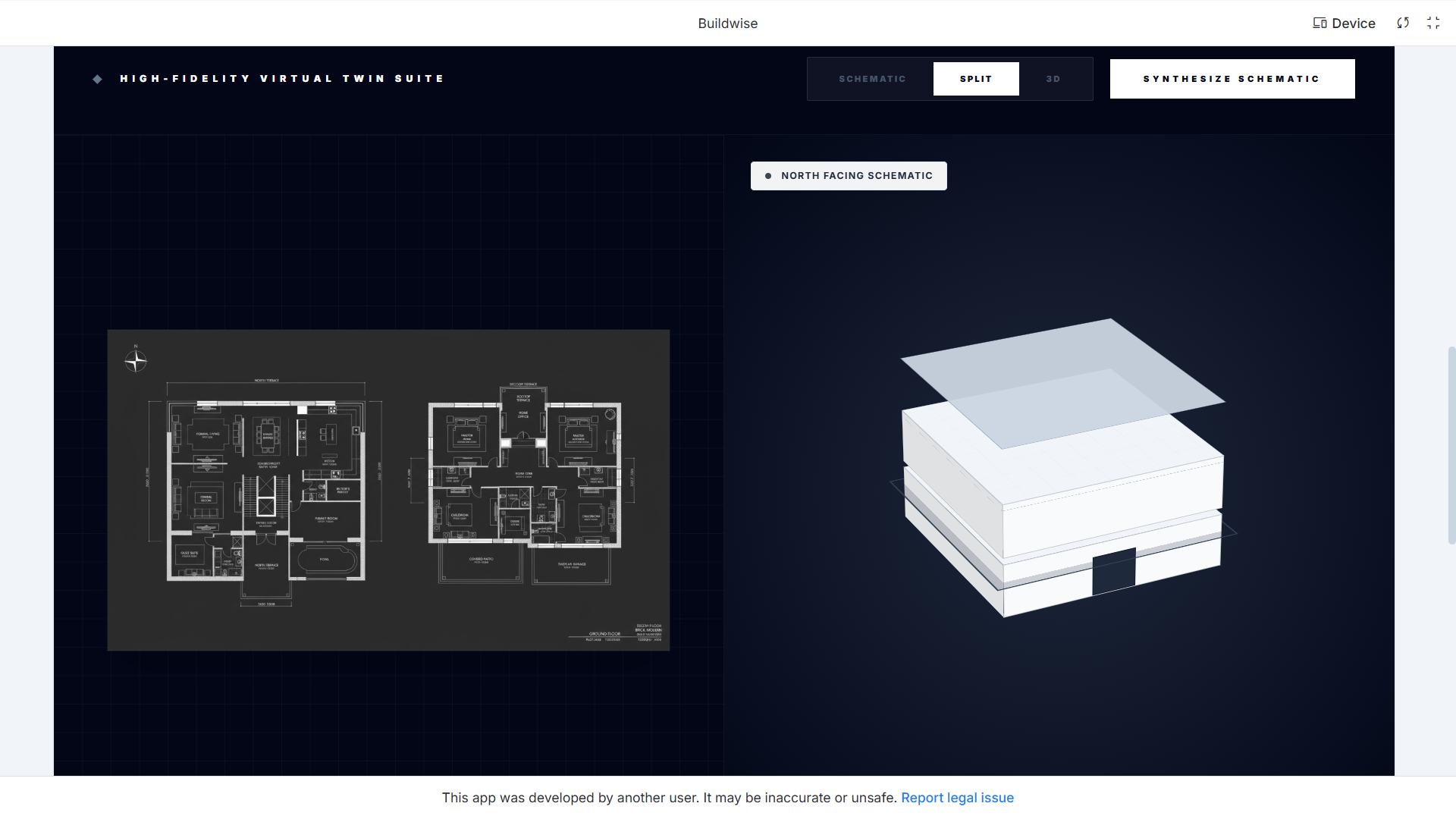
Task: Open the Report legal issue link
Action: (957, 798)
